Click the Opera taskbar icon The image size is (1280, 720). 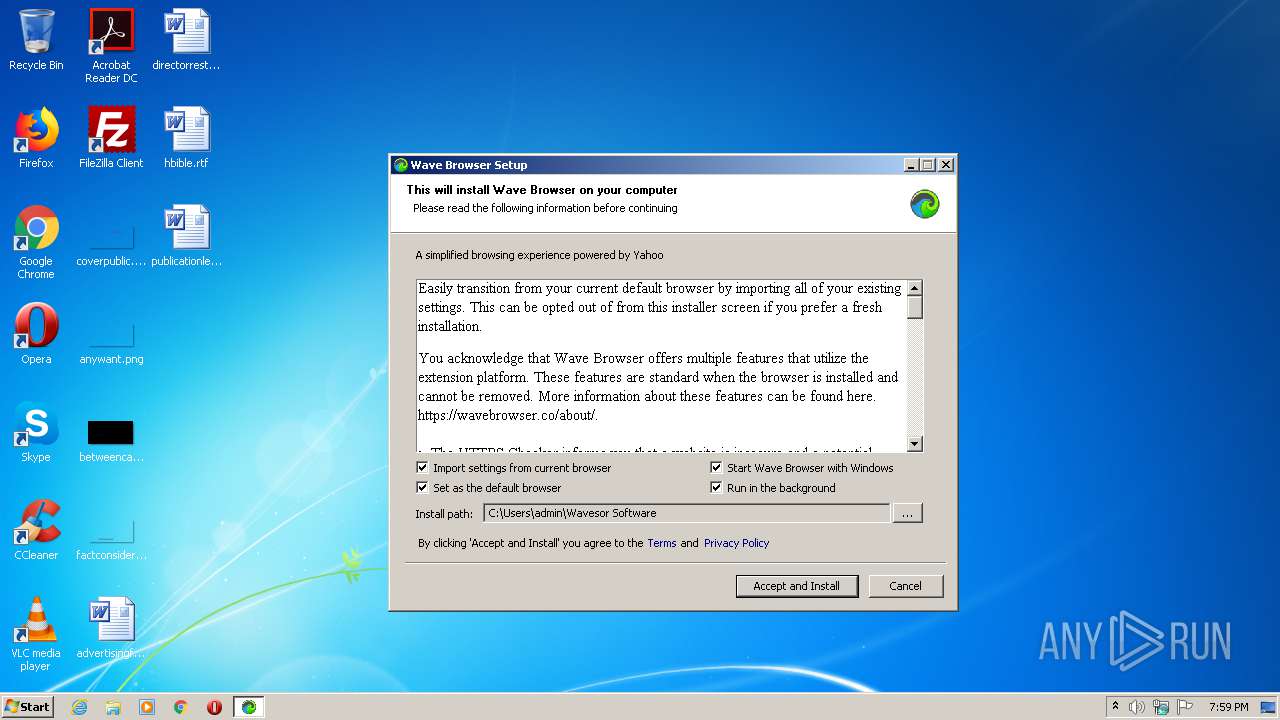click(214, 707)
